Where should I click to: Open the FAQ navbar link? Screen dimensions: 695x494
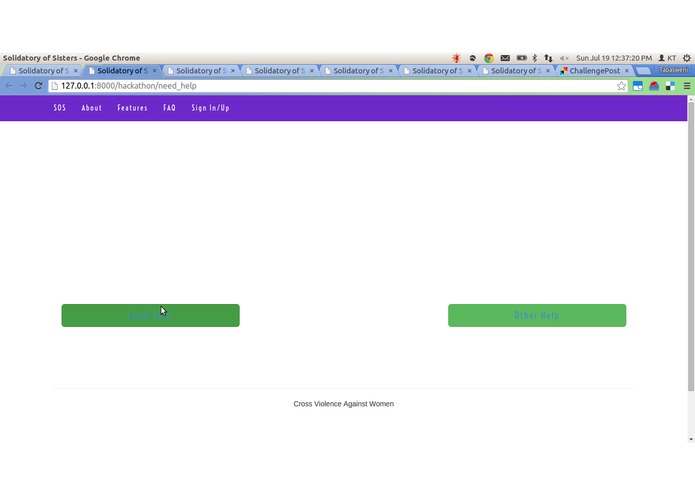point(169,108)
